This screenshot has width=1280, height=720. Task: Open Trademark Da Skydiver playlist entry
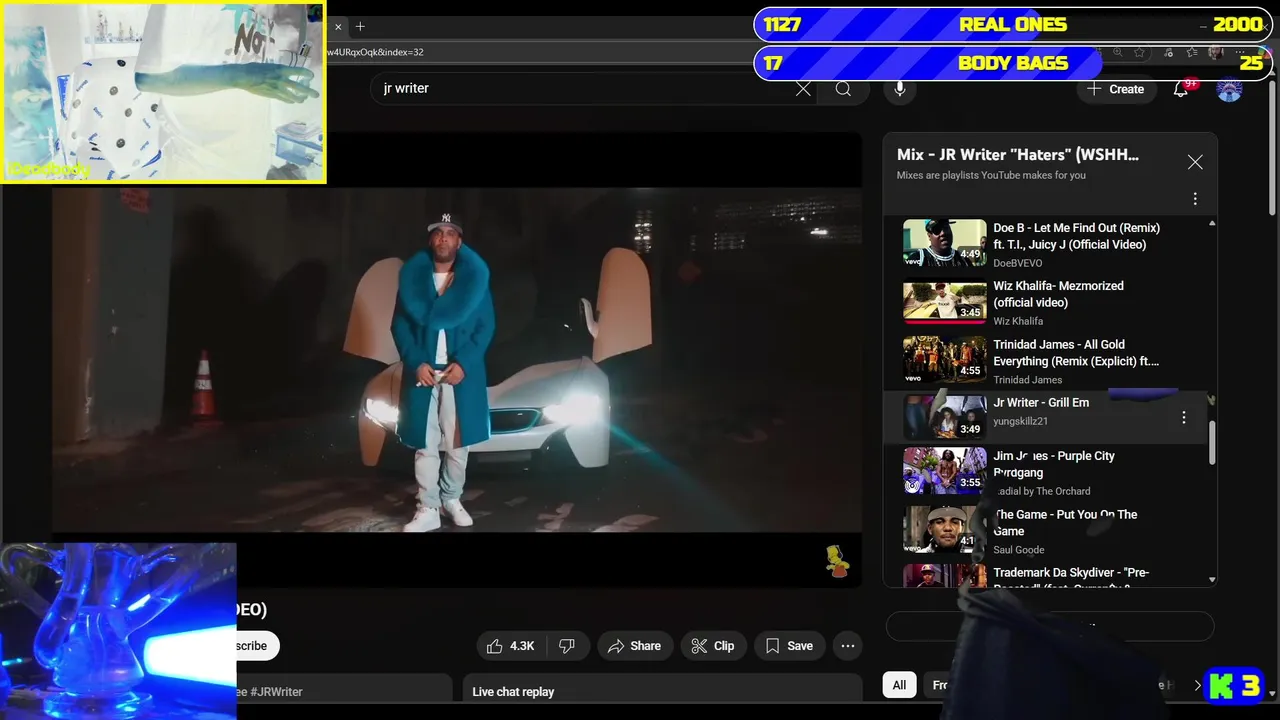click(1045, 576)
